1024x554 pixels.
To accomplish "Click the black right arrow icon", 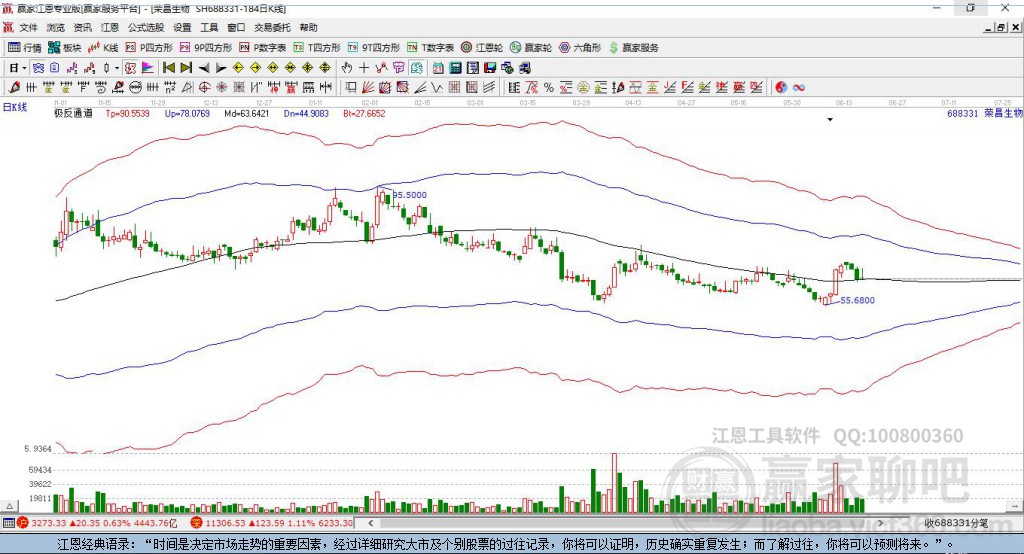I will click(221, 68).
